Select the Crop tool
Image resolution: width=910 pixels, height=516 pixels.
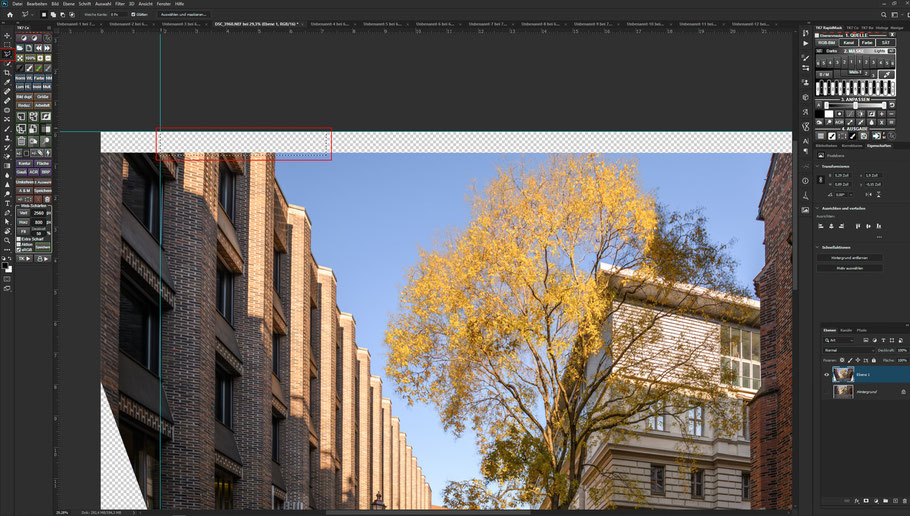pyautogui.click(x=7, y=73)
